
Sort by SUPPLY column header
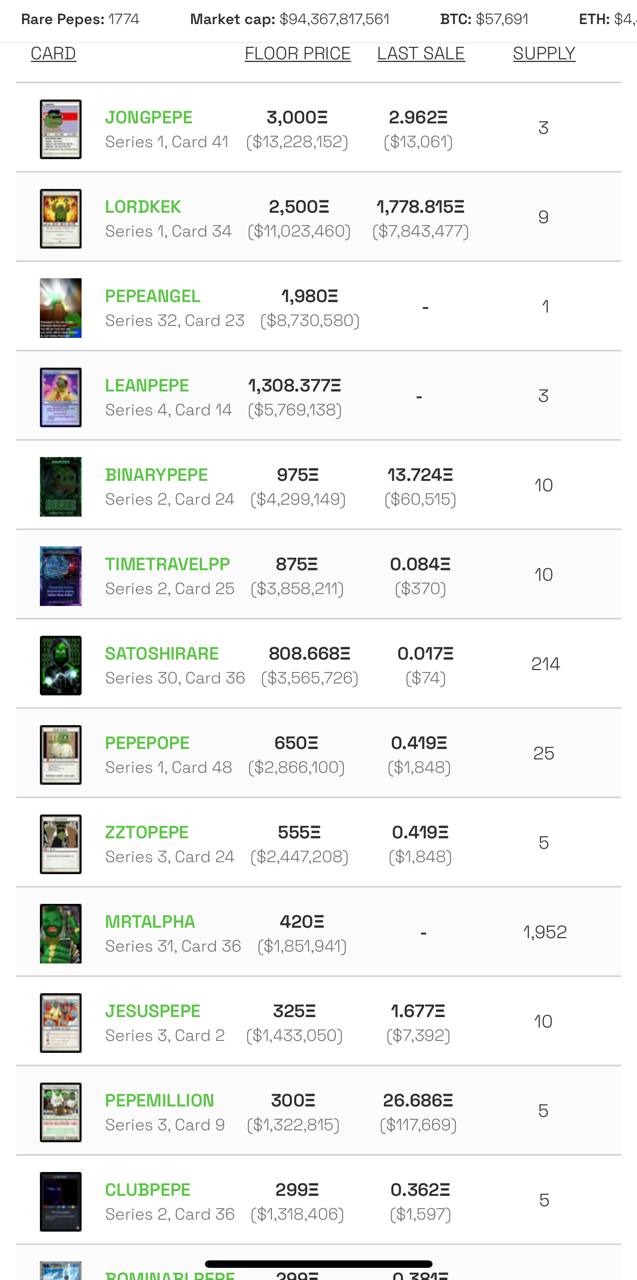544,53
